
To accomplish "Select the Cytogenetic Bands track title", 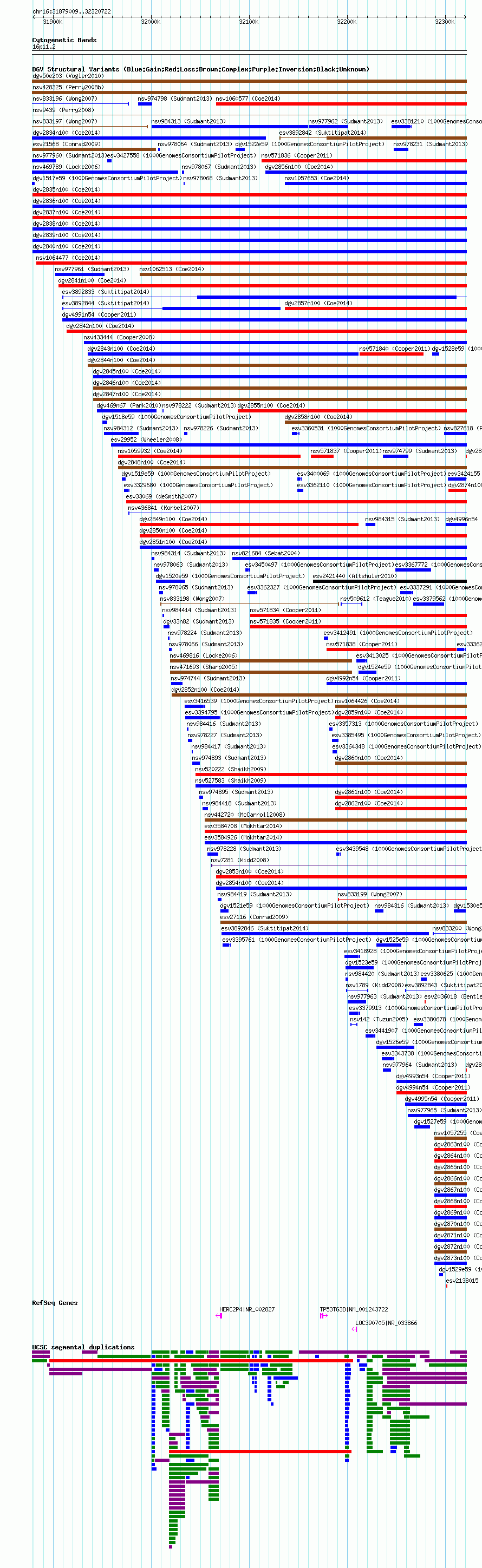I will click(x=64, y=40).
